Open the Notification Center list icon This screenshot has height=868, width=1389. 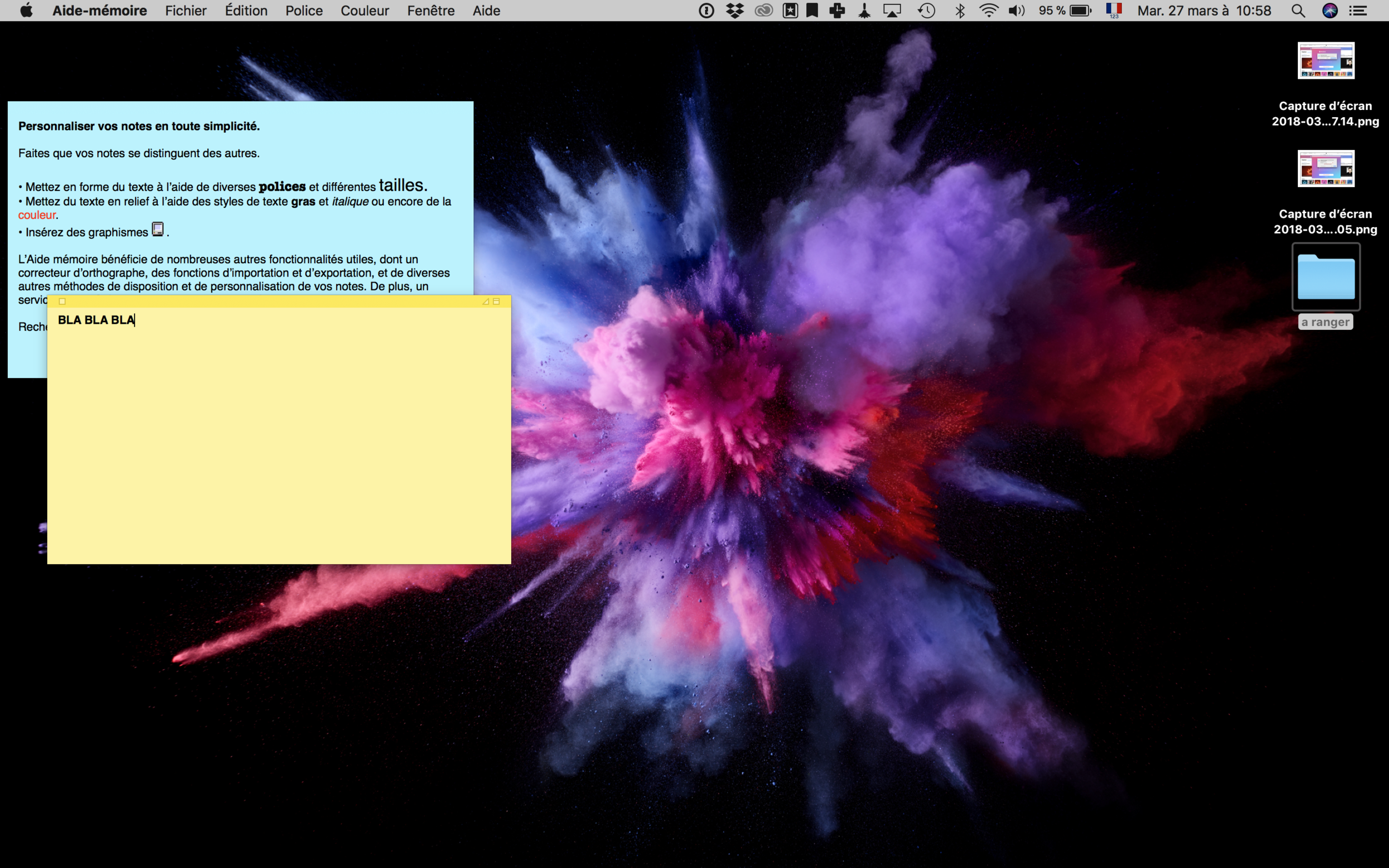(1358, 11)
